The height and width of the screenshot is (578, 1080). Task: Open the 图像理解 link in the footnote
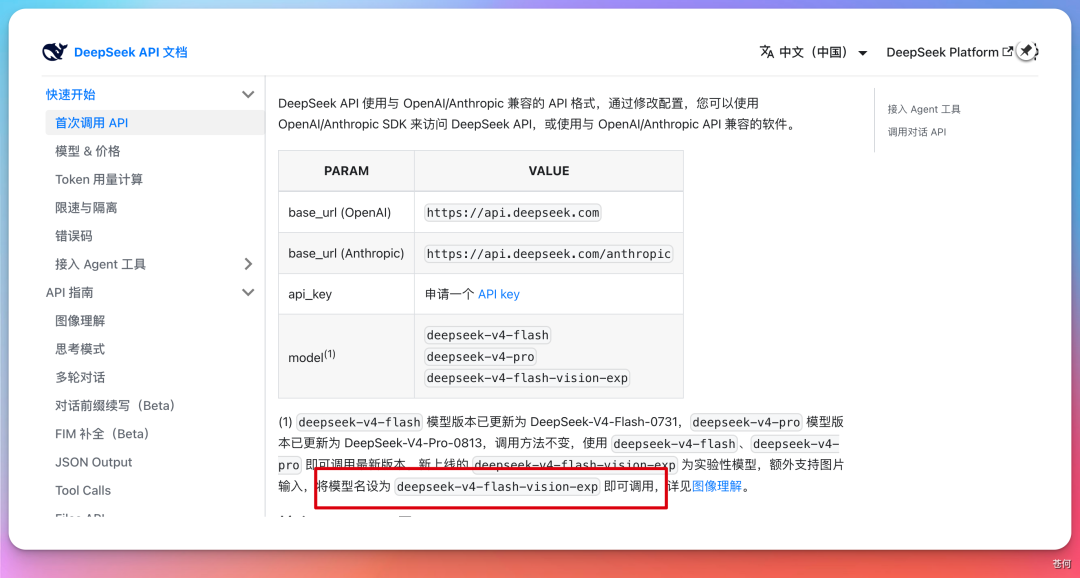pos(717,486)
